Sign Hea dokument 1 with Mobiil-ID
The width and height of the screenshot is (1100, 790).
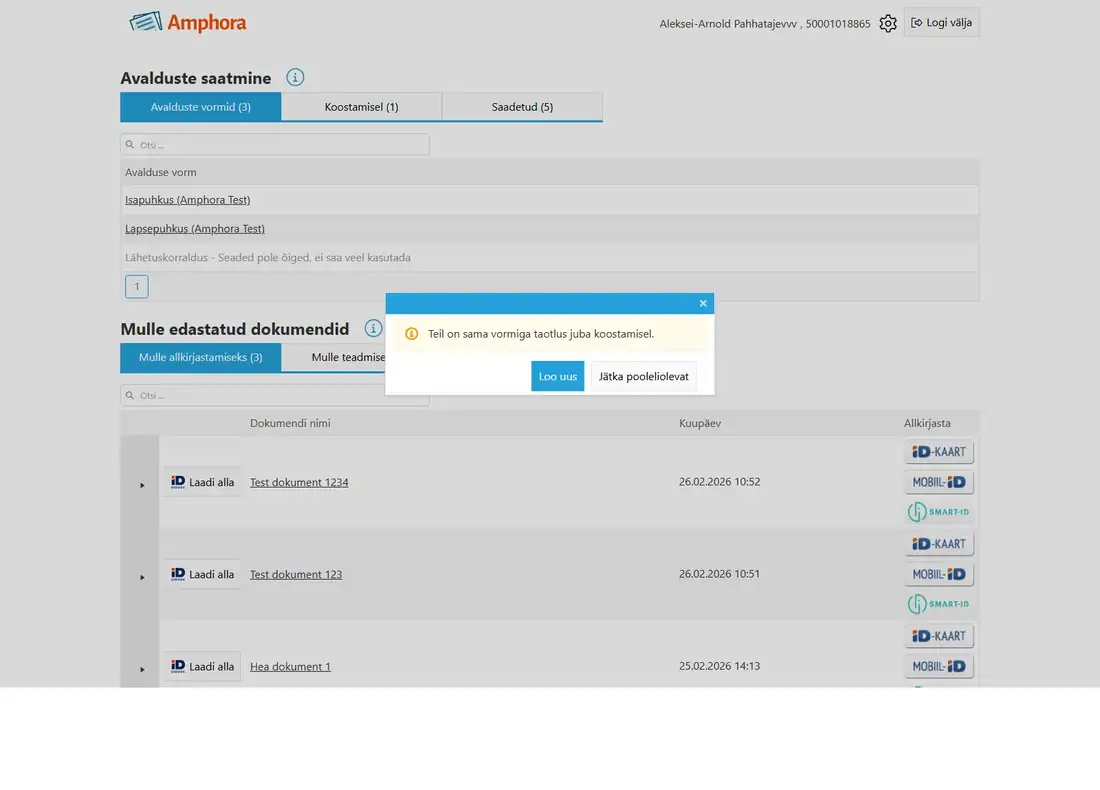pyautogui.click(x=939, y=666)
